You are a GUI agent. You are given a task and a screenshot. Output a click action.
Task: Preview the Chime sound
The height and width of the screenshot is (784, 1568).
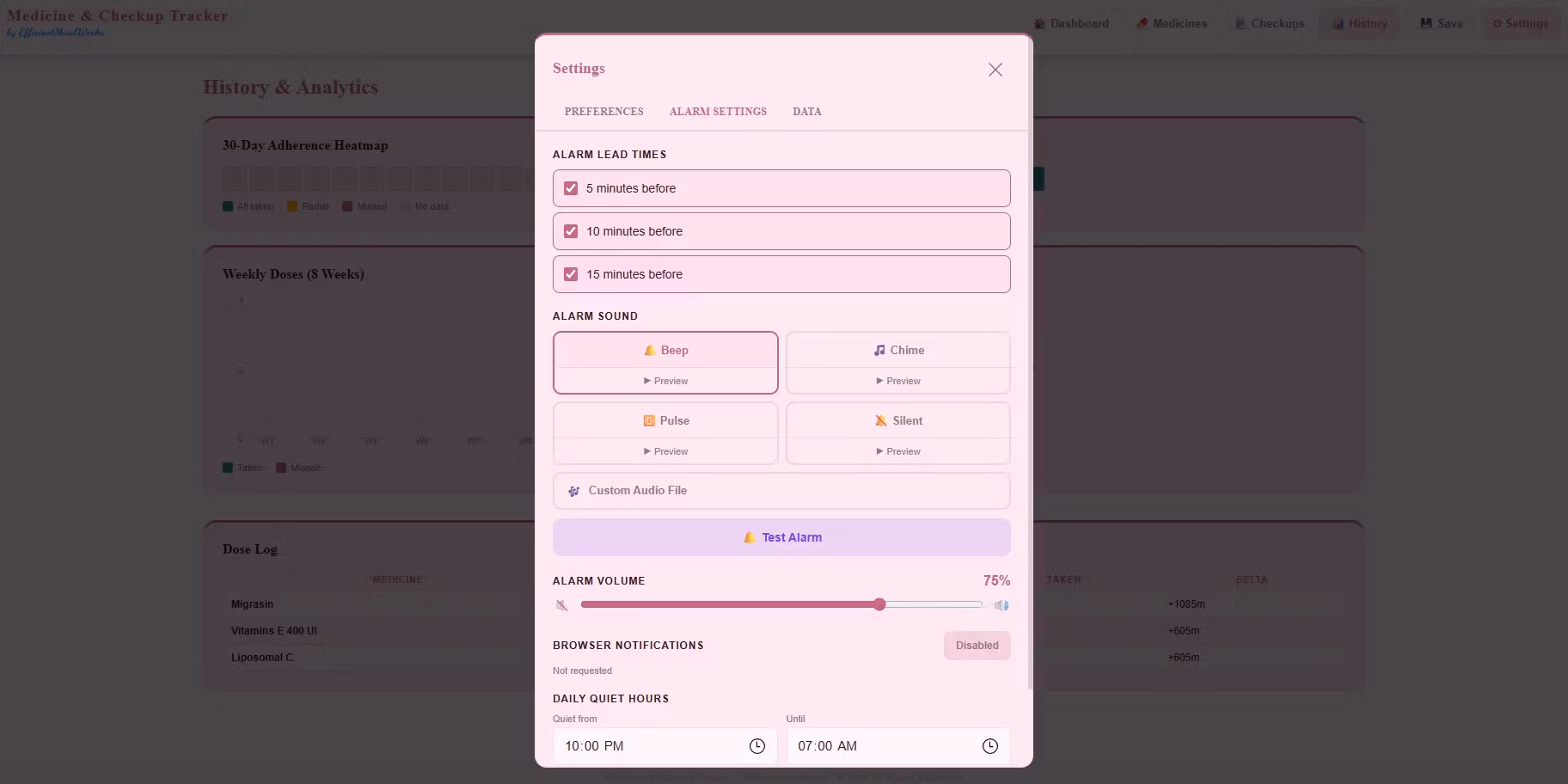pos(898,381)
